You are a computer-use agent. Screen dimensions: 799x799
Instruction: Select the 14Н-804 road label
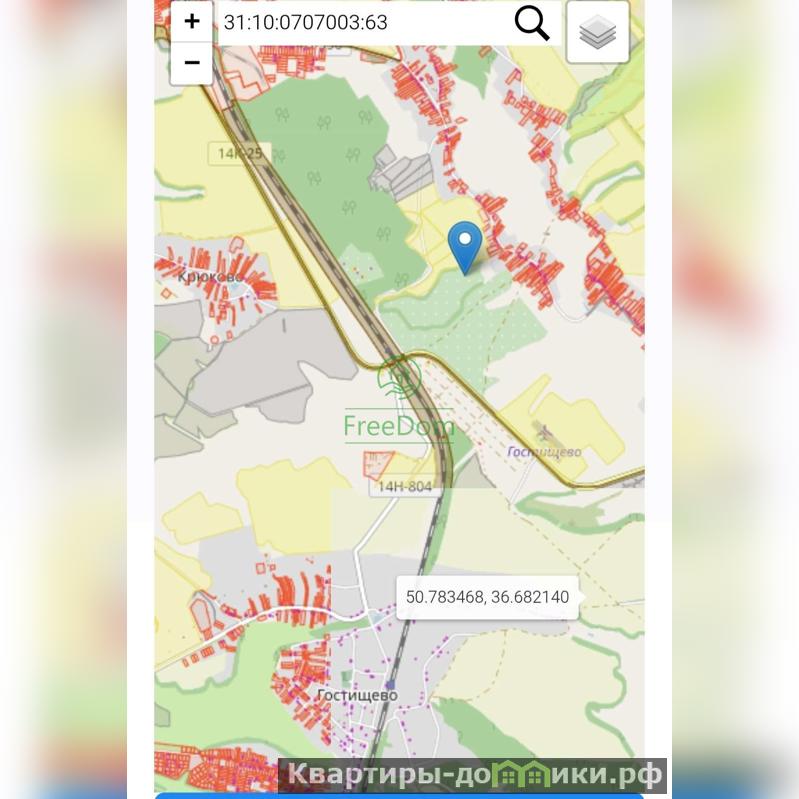405,487
